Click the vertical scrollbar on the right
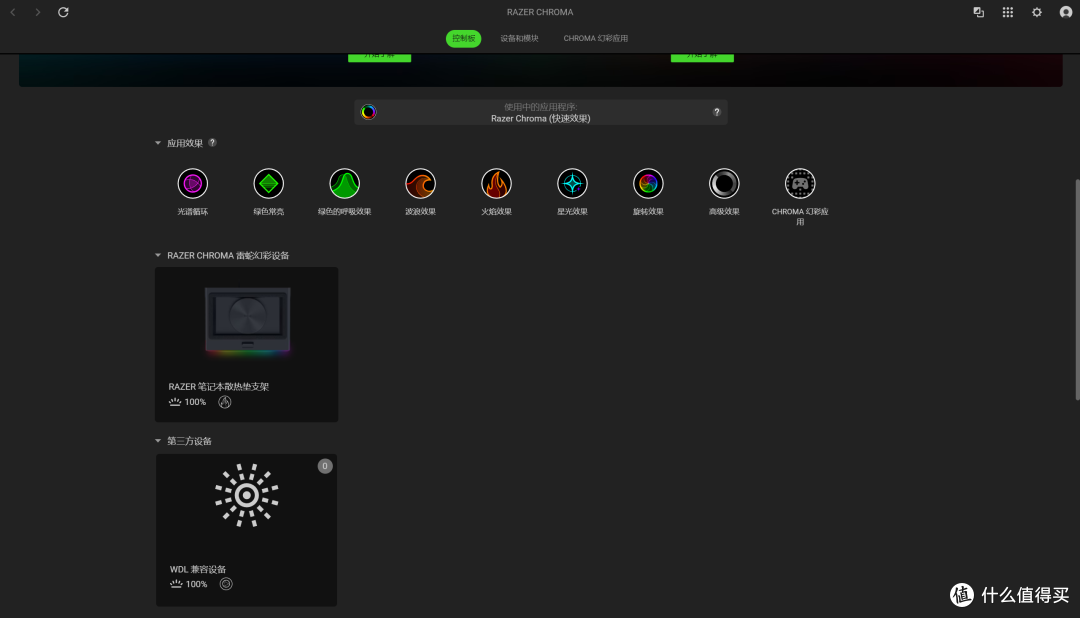Screen dimensions: 1080x618 [x=1077, y=289]
